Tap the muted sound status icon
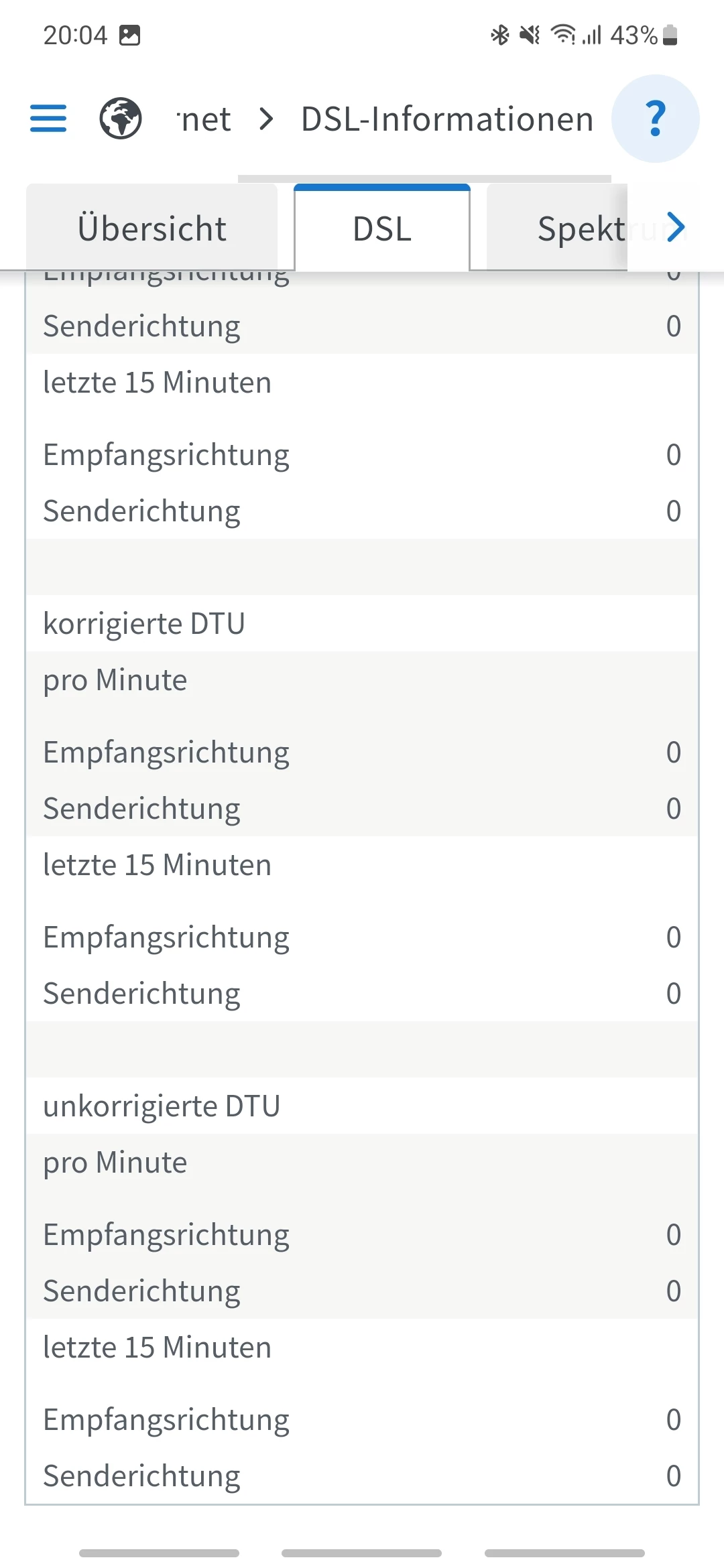This screenshot has width=724, height=1568. point(530,35)
